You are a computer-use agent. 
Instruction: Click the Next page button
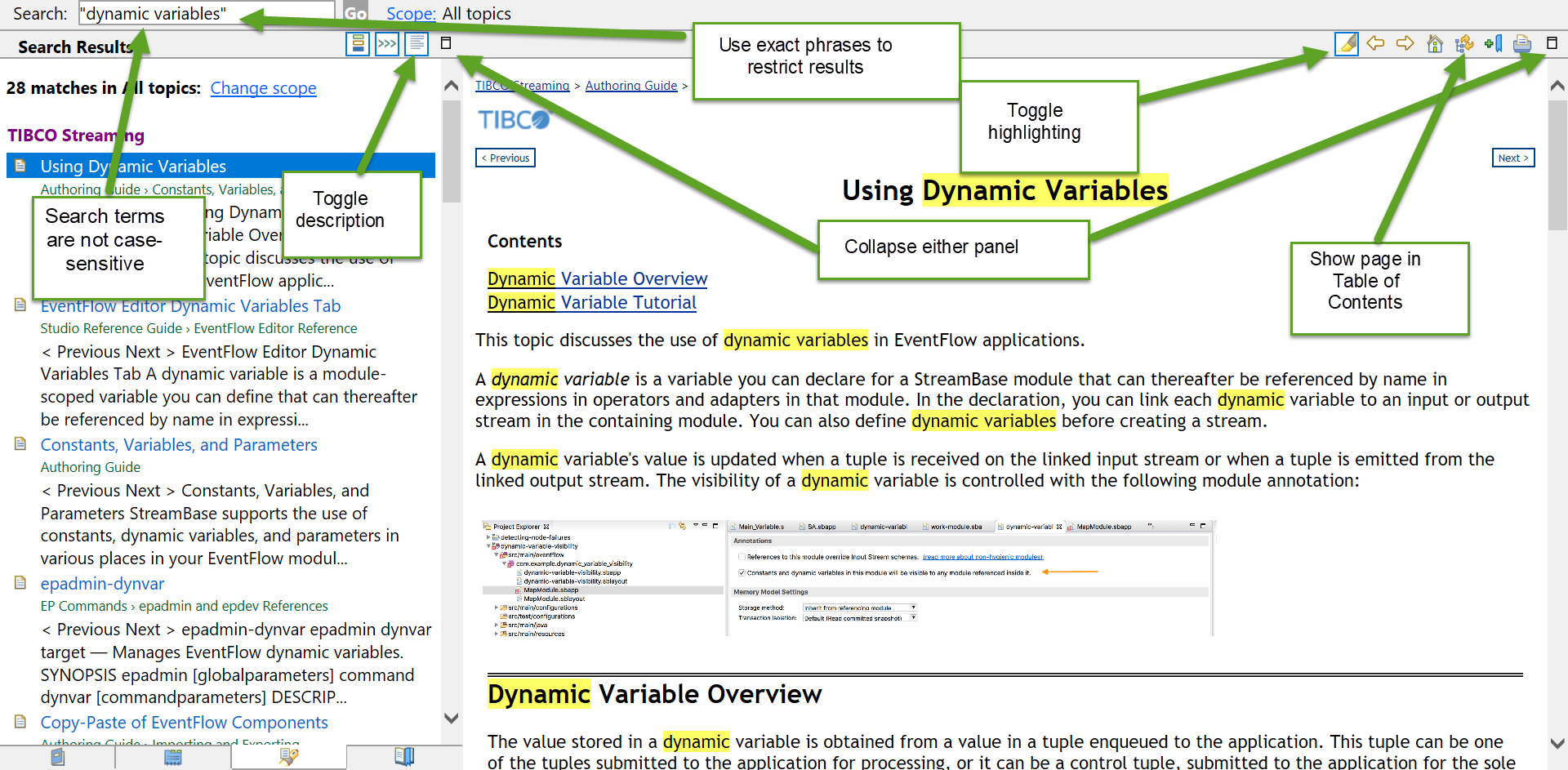coord(1513,158)
